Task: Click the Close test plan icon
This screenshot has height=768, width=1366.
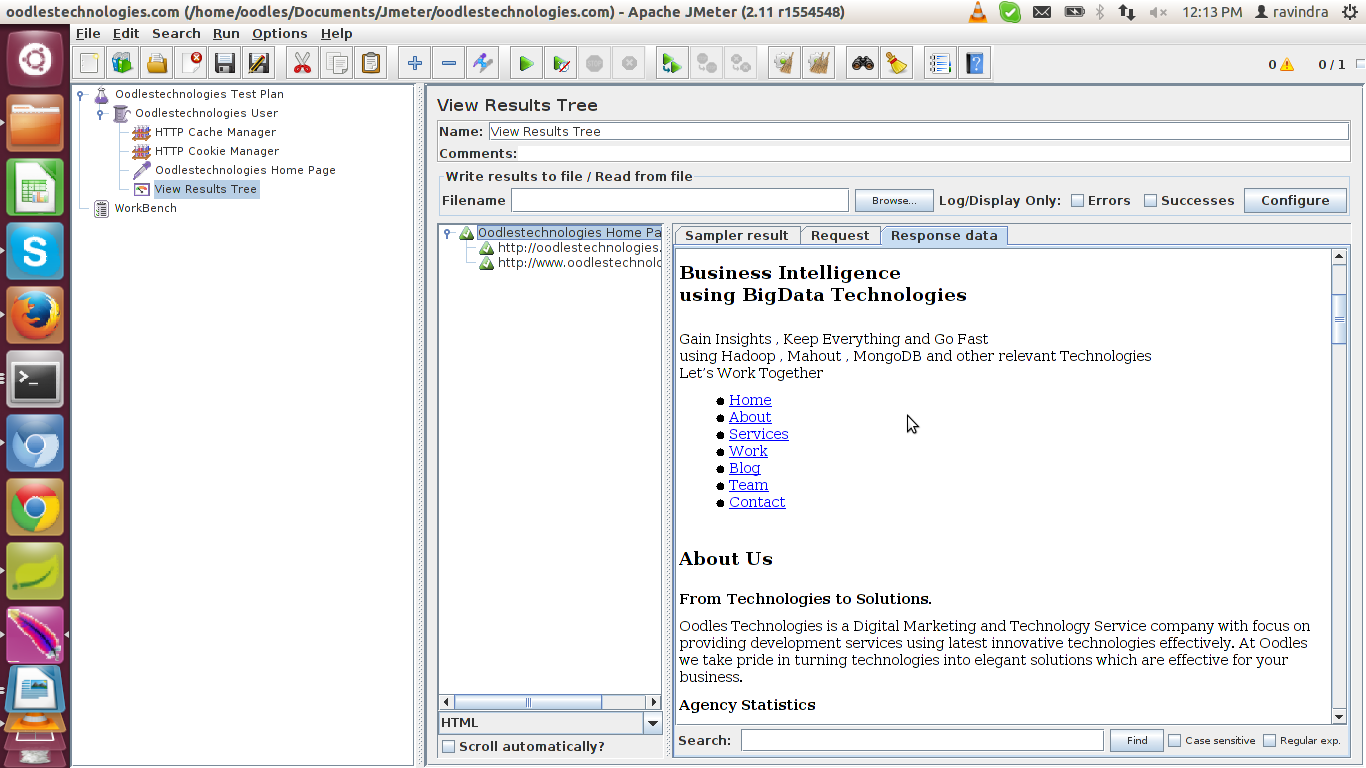Action: [x=191, y=64]
